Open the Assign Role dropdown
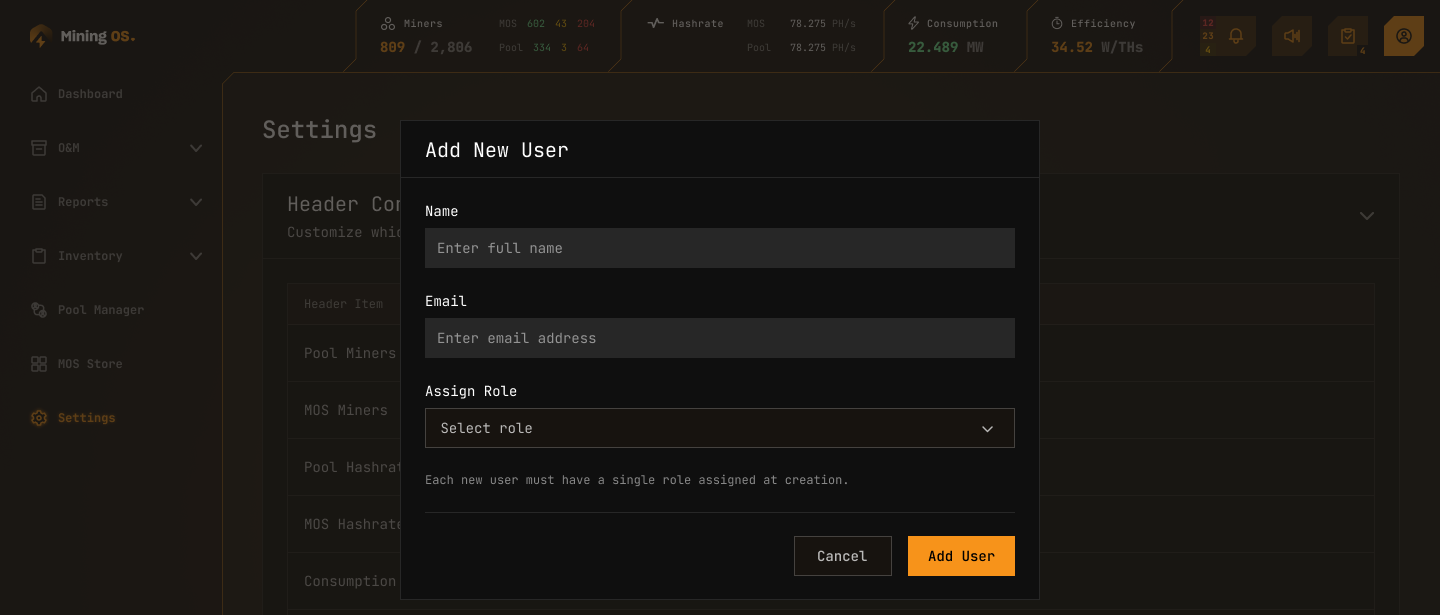 (720, 428)
